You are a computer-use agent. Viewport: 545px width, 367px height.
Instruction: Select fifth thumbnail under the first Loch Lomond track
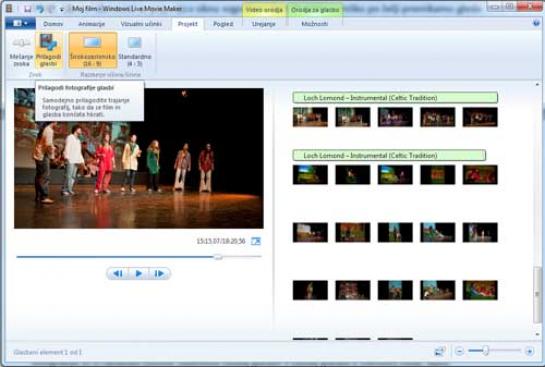pyautogui.click(x=480, y=117)
